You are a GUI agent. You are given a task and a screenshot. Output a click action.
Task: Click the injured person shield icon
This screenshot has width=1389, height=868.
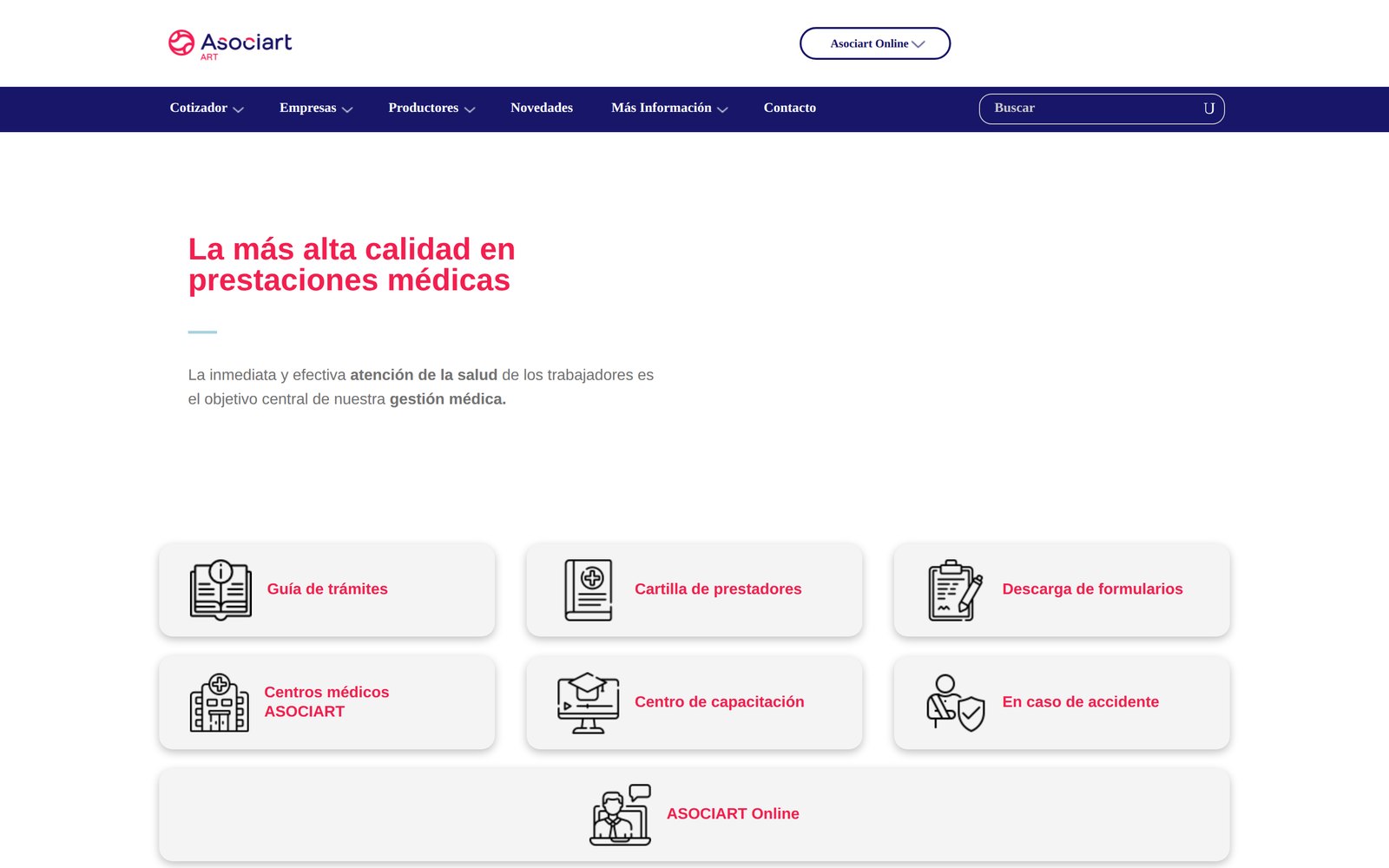pyautogui.click(x=955, y=702)
